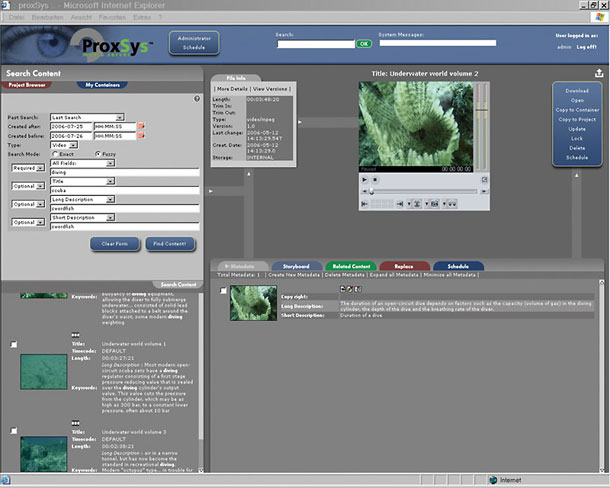Click the Find Content! button
This screenshot has height=488, width=610.
pos(170,244)
